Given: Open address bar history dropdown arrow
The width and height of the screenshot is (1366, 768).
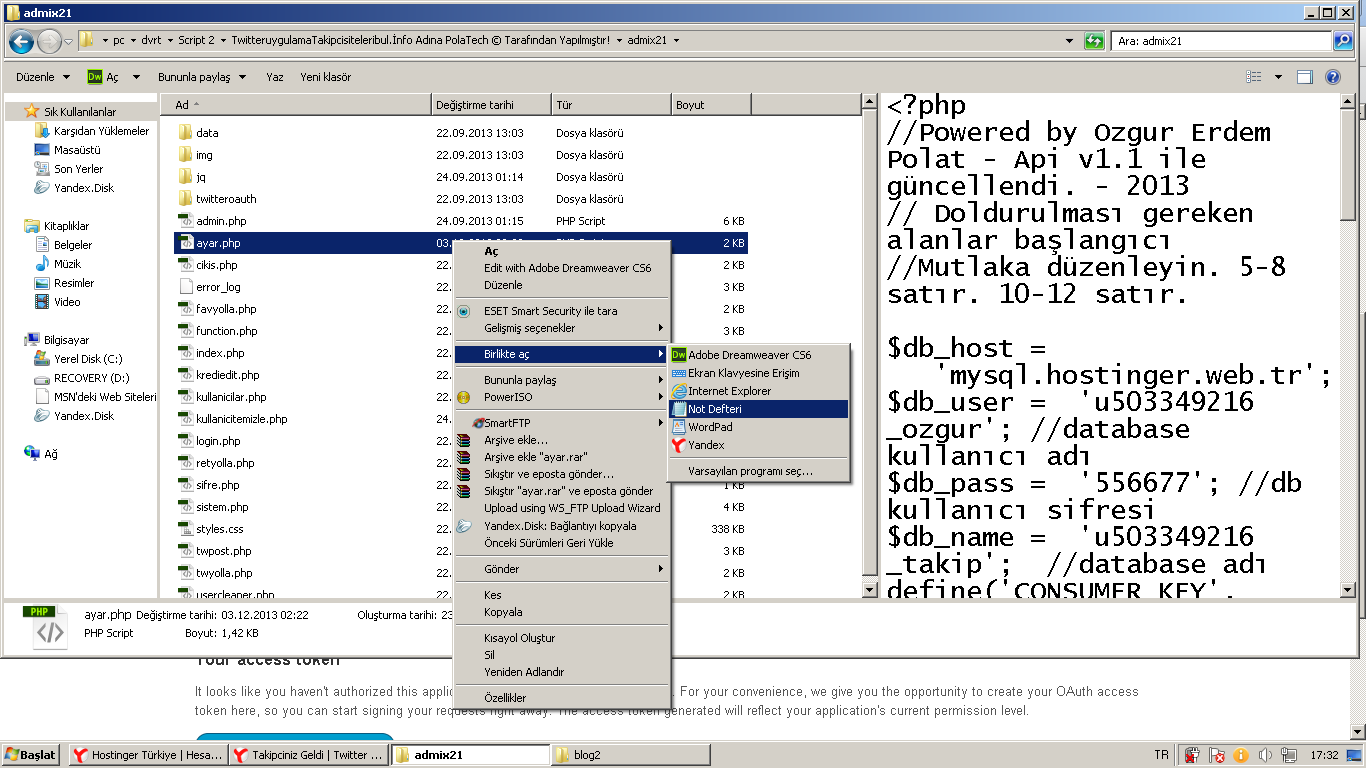Looking at the screenshot, I should pos(1071,41).
